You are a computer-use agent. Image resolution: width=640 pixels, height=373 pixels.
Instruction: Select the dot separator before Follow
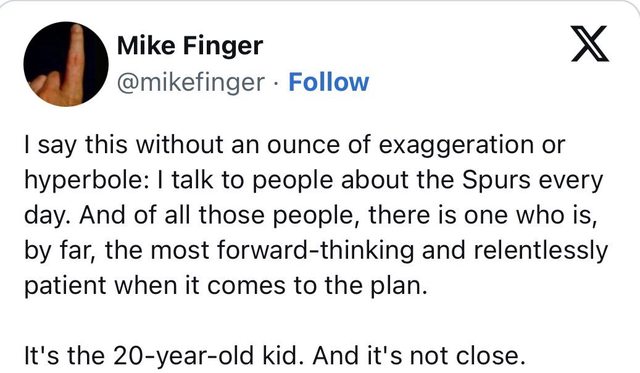coord(277,83)
